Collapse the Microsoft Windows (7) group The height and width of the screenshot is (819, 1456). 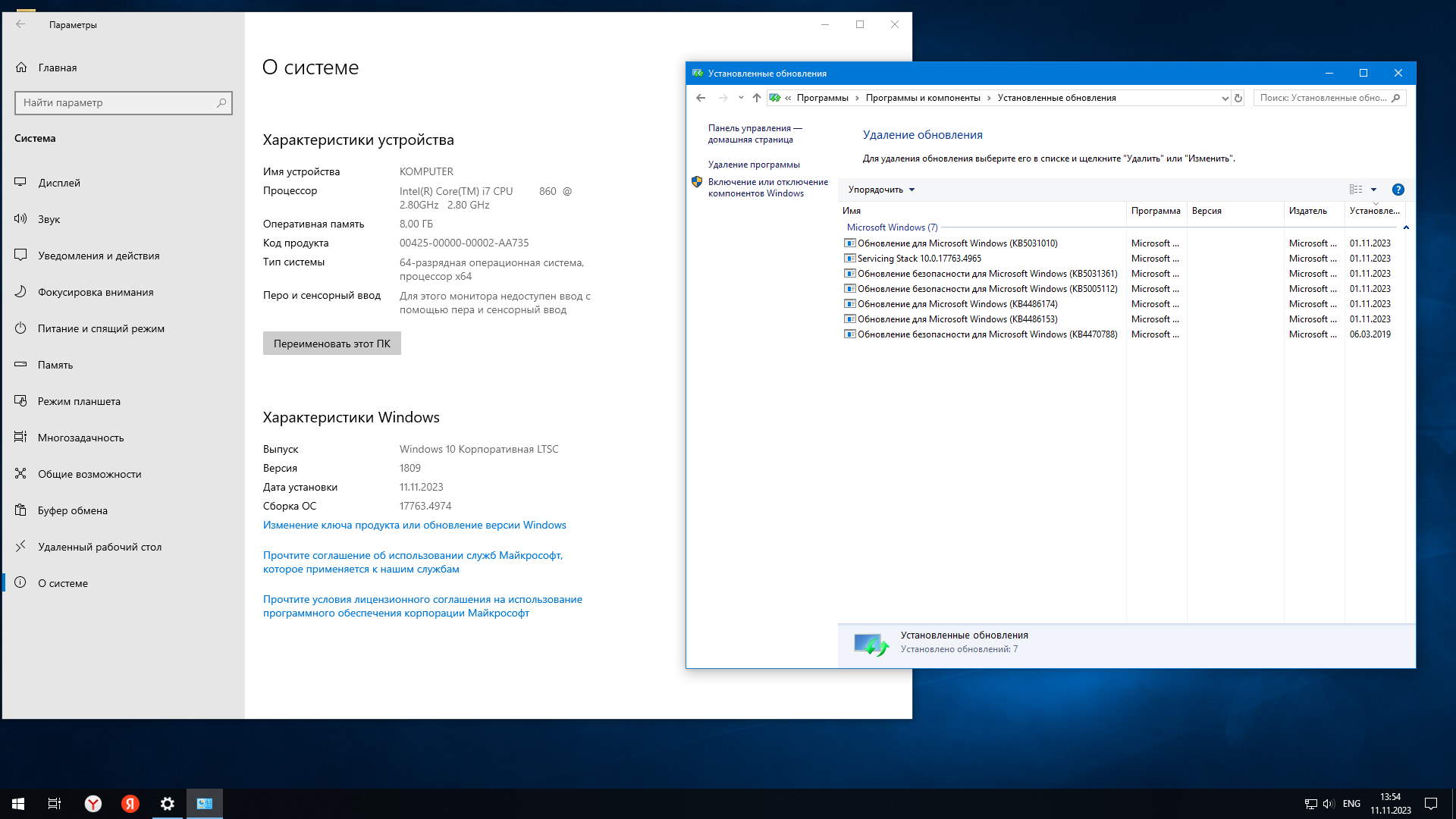click(1405, 227)
